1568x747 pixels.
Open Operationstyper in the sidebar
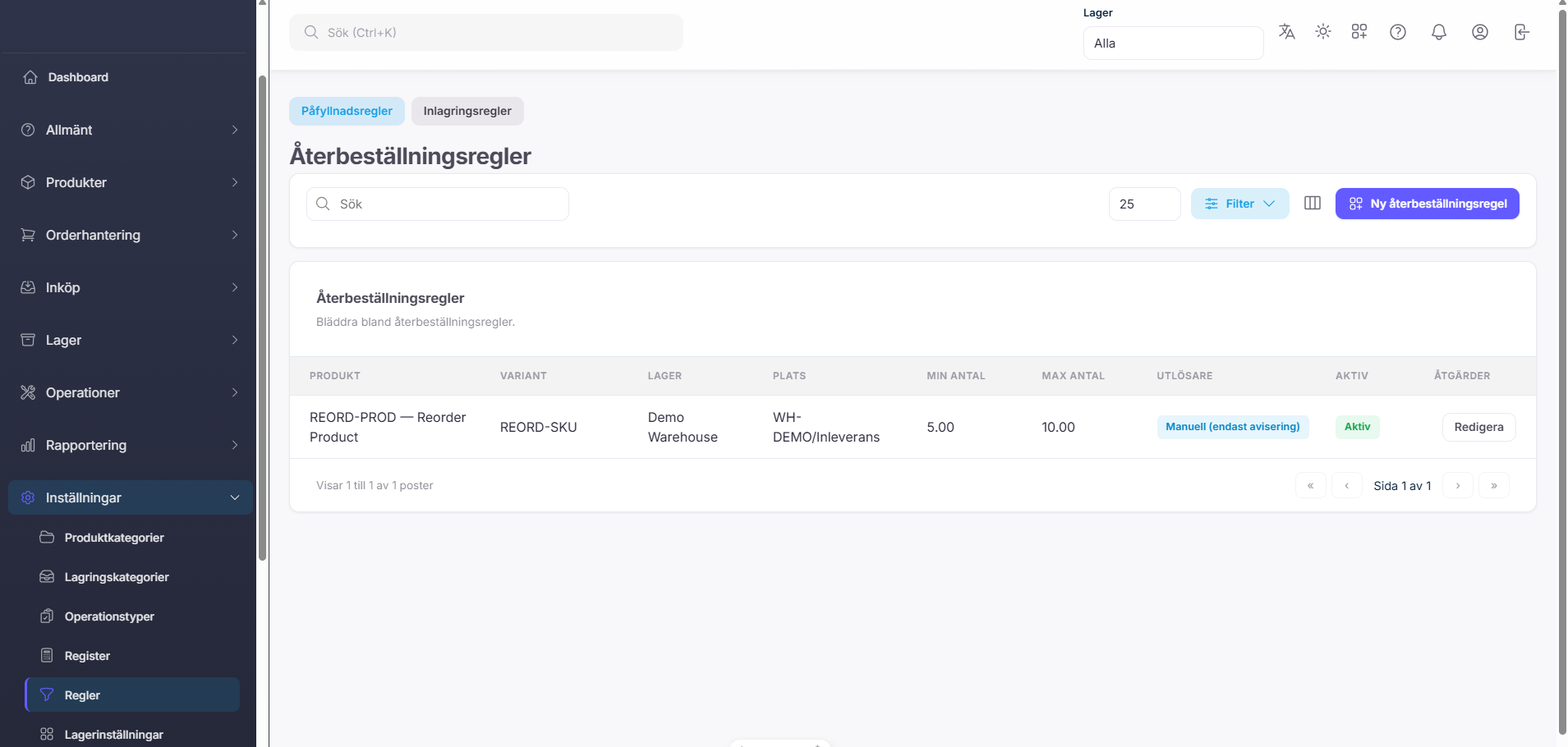109,616
